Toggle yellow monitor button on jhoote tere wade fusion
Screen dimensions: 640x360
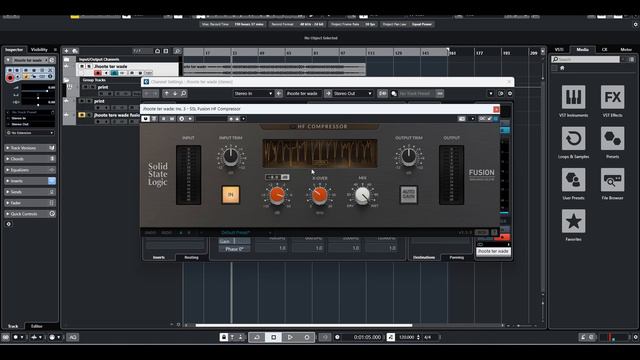82,115
